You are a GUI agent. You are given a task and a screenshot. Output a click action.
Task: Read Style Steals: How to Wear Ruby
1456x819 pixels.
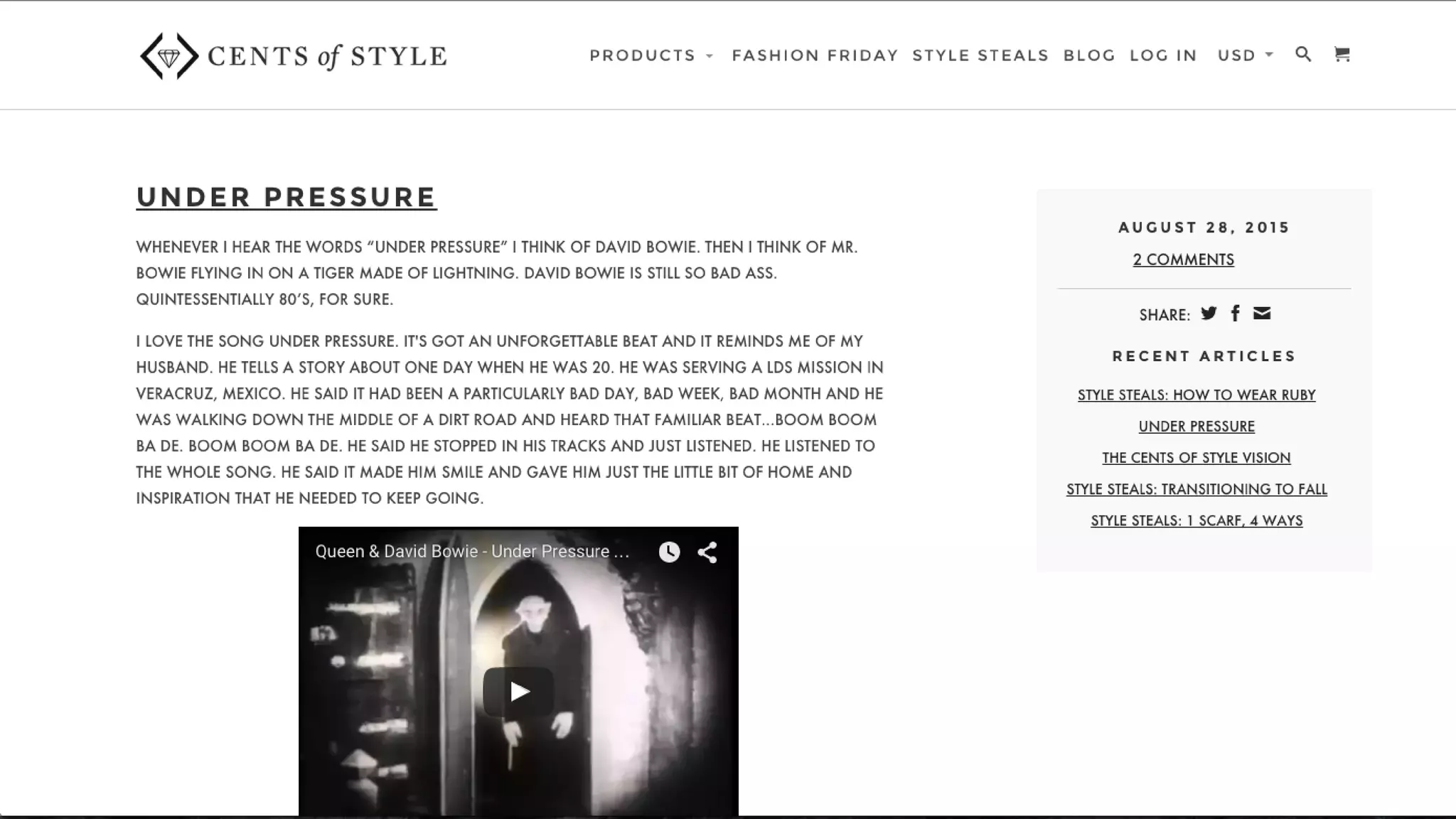pos(1197,395)
